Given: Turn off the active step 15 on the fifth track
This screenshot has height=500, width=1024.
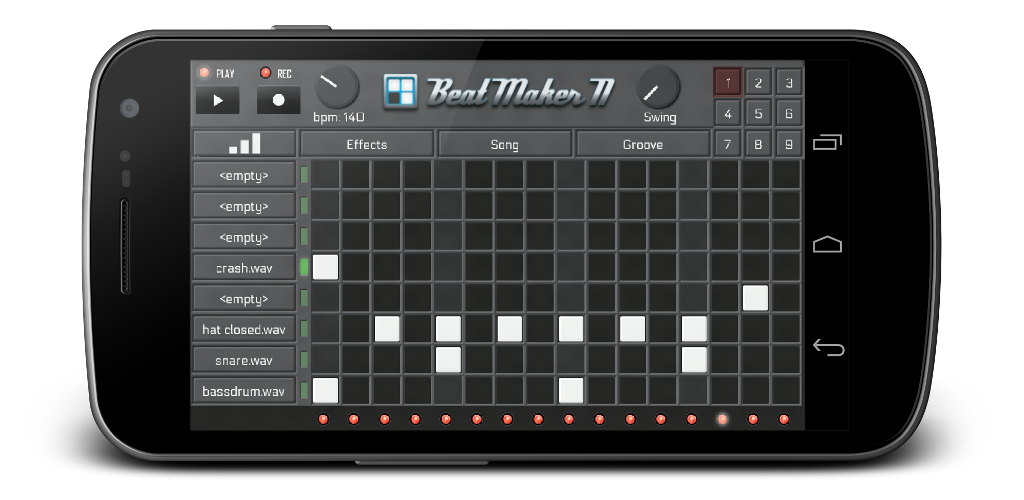Looking at the screenshot, I should (x=755, y=298).
